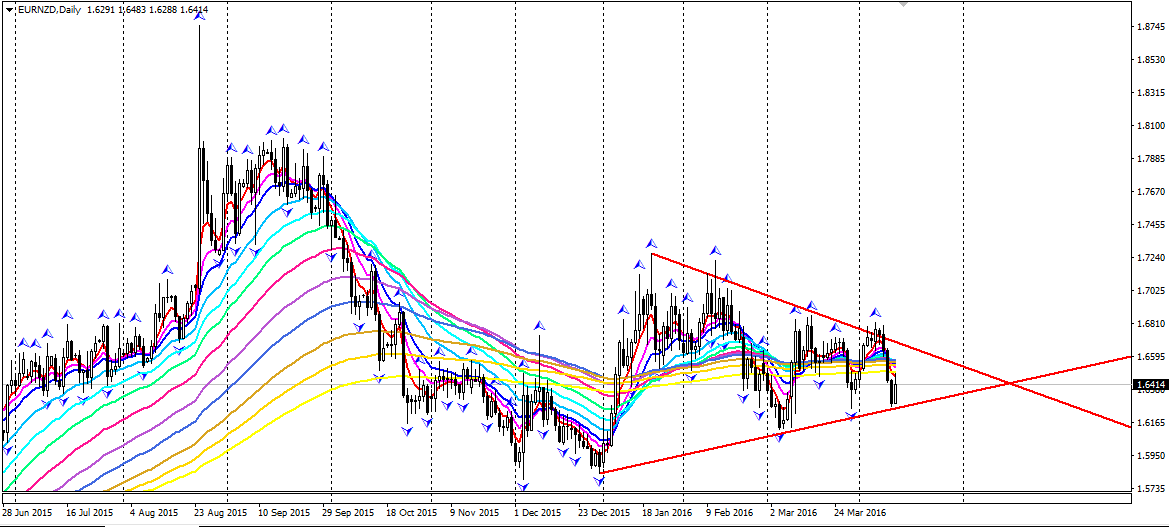This screenshot has height=527, width=1169.
Task: Click the 1.6595 price scale label
Action: click(1150, 356)
